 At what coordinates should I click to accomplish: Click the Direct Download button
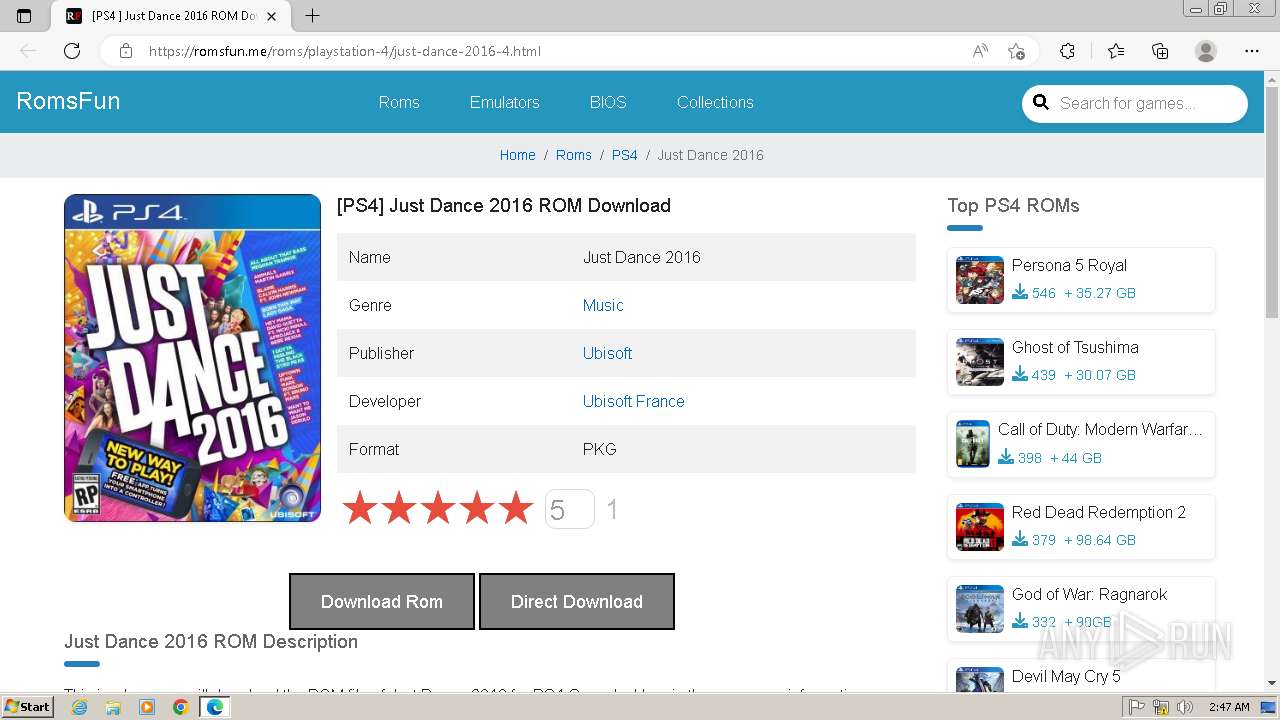tap(577, 601)
